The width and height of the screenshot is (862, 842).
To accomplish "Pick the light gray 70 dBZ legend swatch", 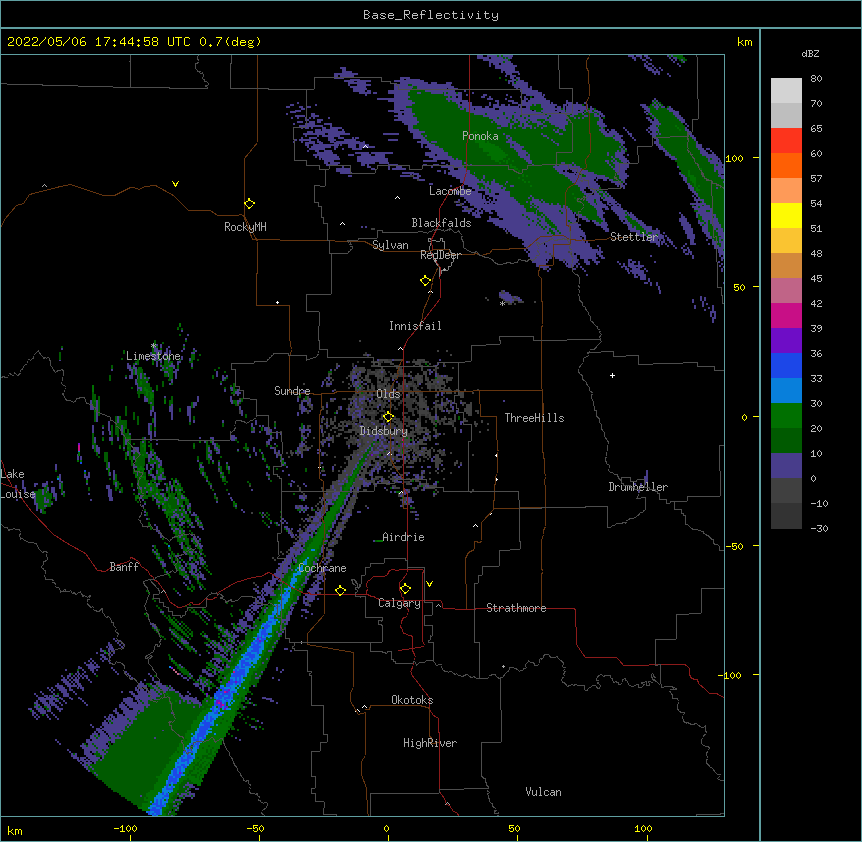I will [786, 115].
